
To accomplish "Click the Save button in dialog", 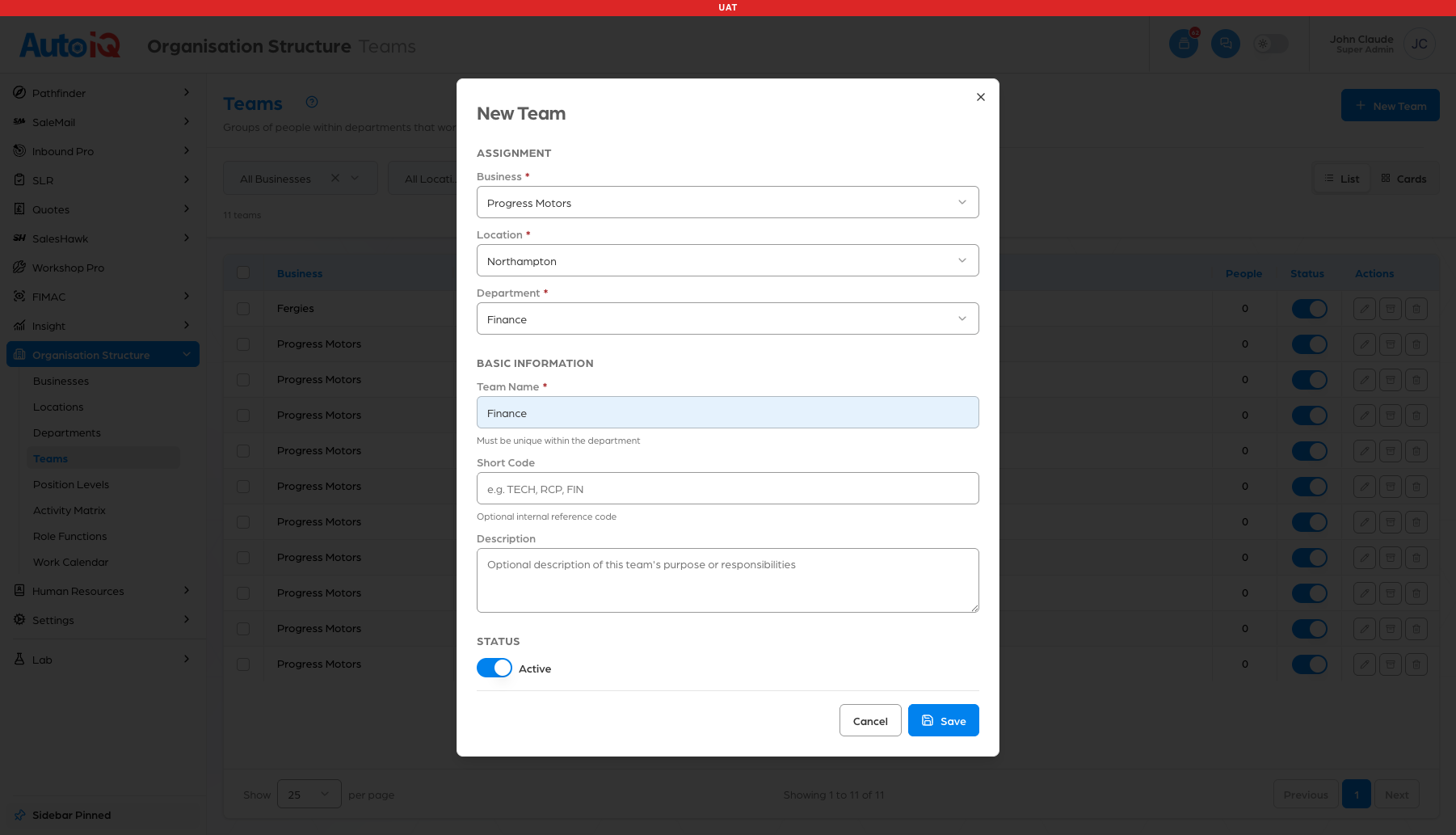I will 944,720.
